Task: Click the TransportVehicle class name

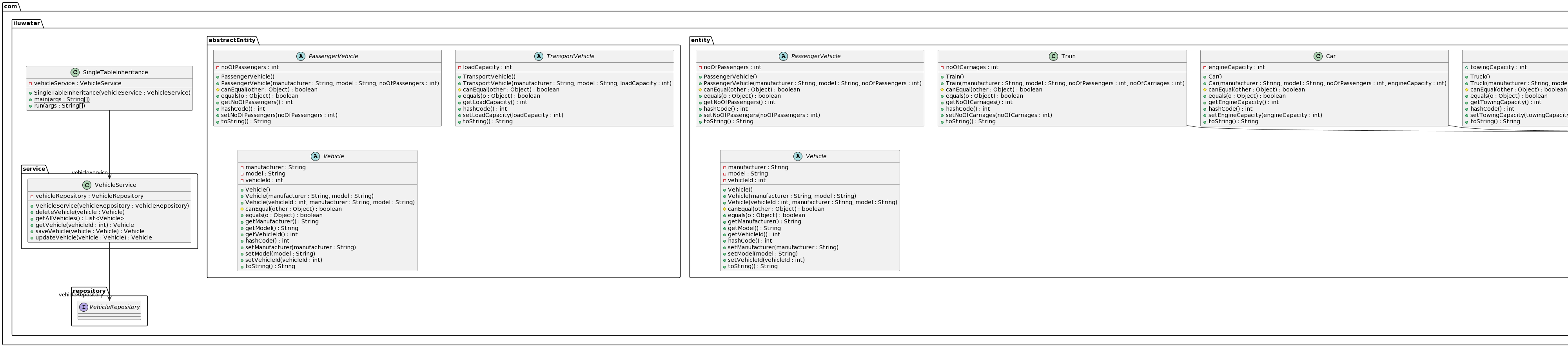Action: (570, 56)
